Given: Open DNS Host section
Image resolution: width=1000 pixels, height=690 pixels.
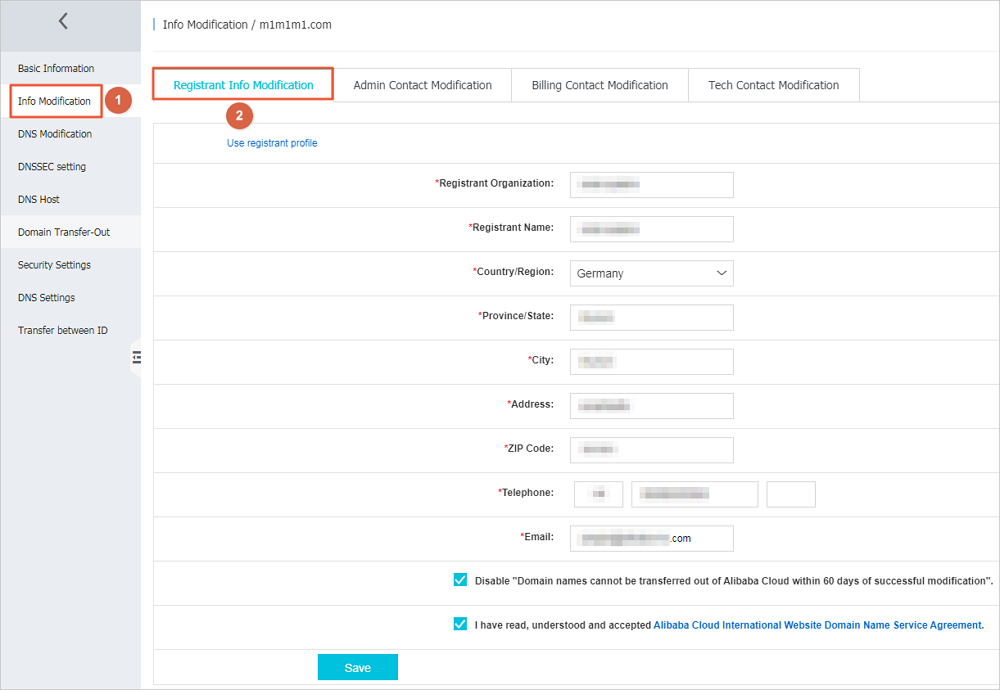Looking at the screenshot, I should pos(38,200).
